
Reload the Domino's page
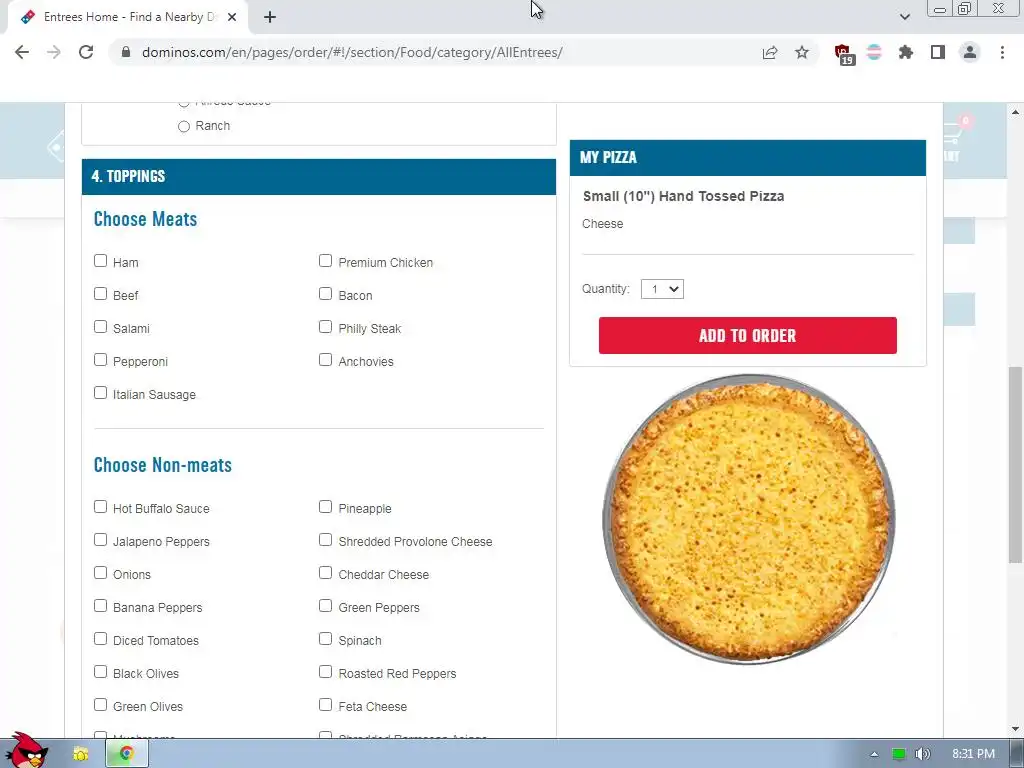tap(86, 52)
